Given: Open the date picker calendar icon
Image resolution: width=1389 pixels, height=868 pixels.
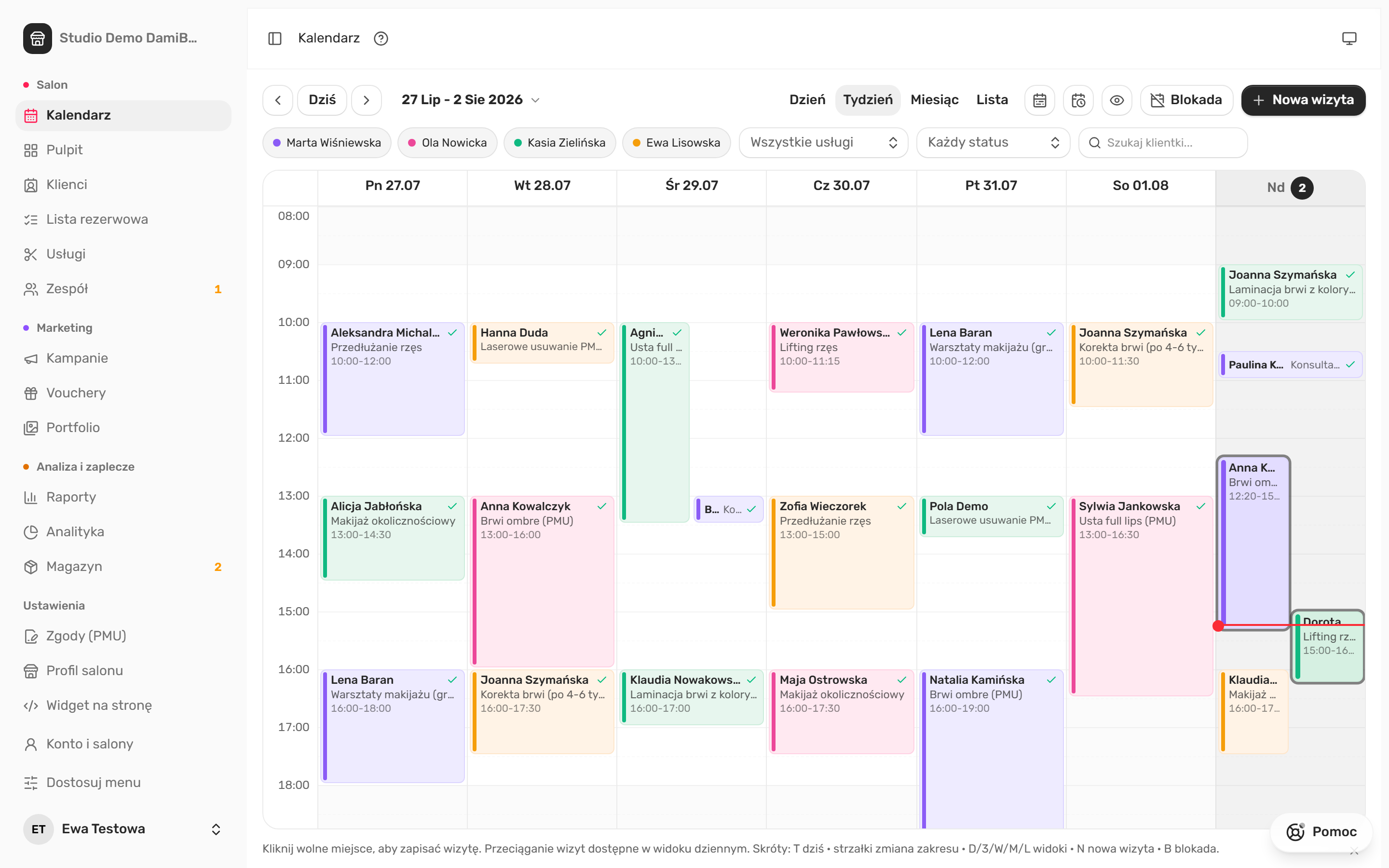Looking at the screenshot, I should [1039, 100].
